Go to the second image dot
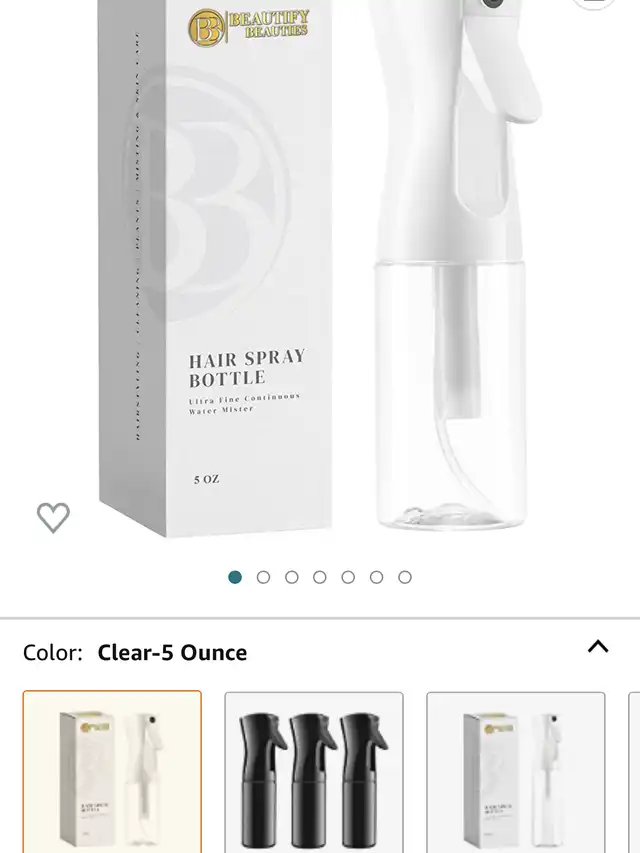 pos(263,577)
